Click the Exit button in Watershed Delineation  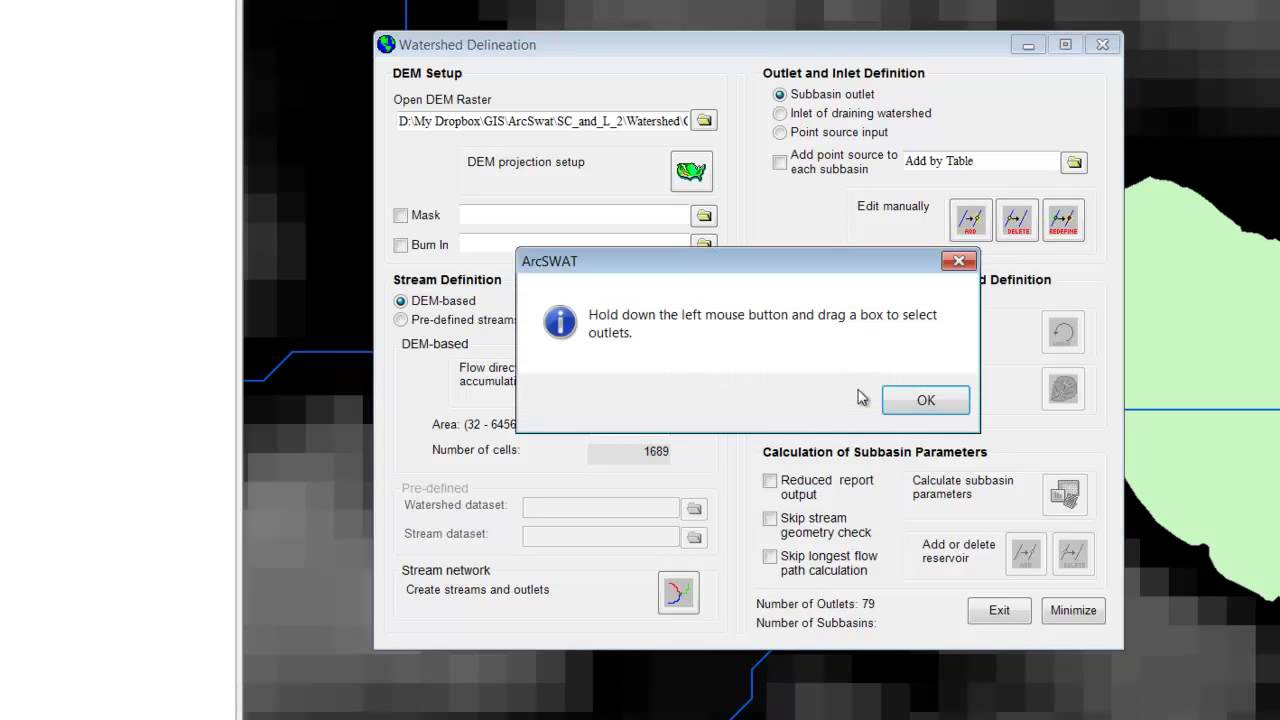[x=999, y=610]
